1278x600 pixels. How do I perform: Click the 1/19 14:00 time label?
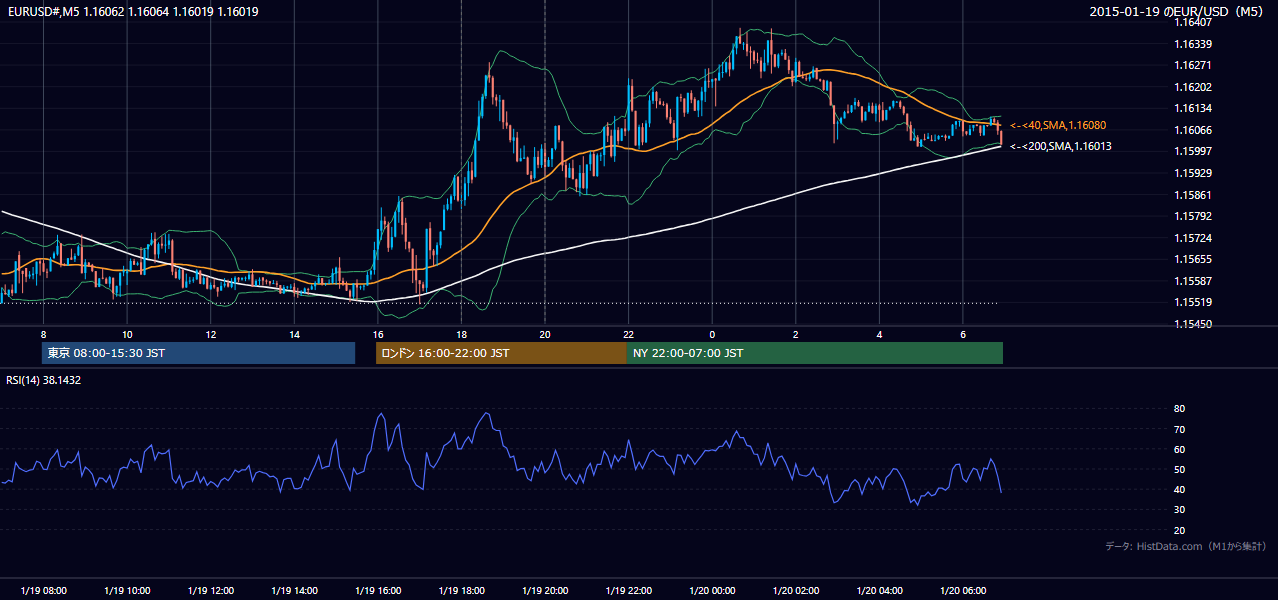click(x=294, y=591)
